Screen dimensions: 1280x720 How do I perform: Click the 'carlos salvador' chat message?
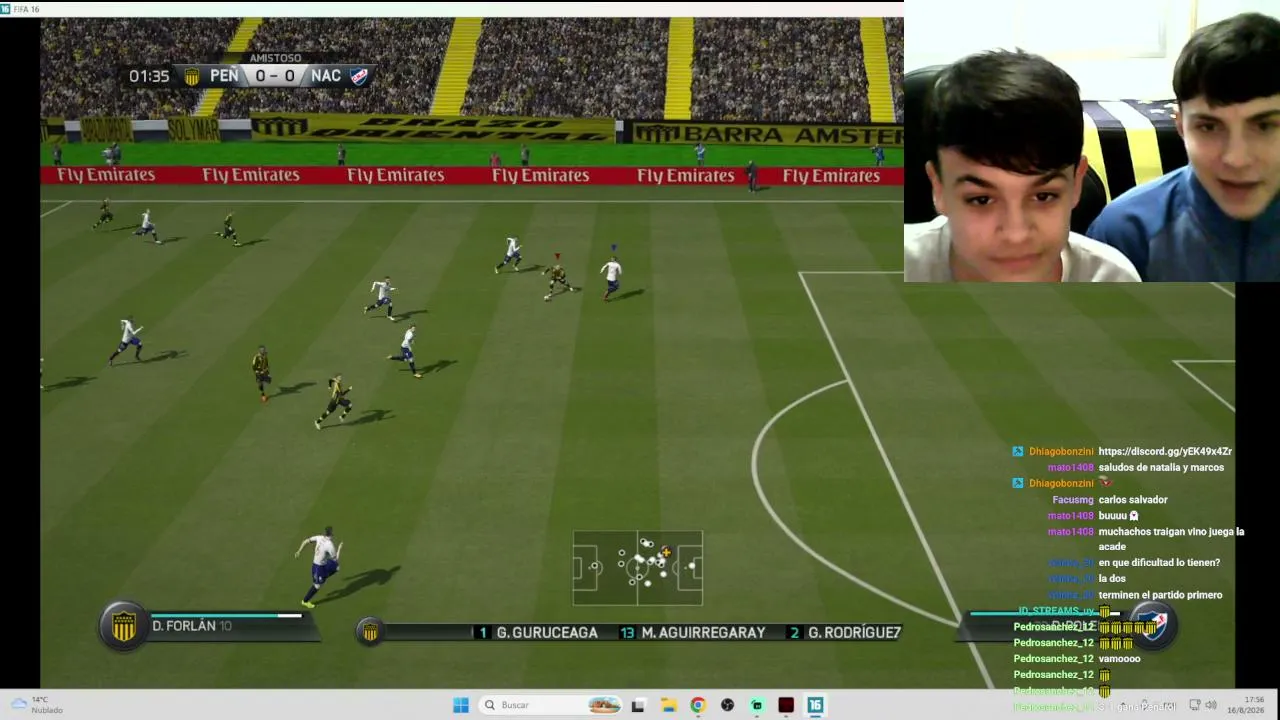[x=1133, y=500]
